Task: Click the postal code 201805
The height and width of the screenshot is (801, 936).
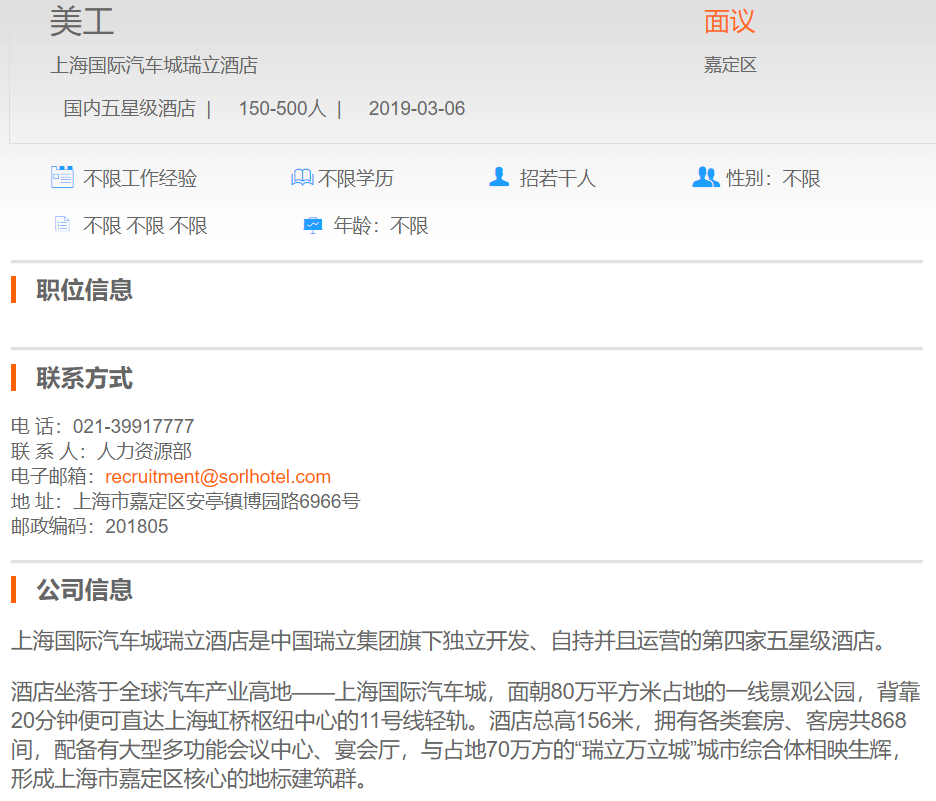Action: click(136, 527)
